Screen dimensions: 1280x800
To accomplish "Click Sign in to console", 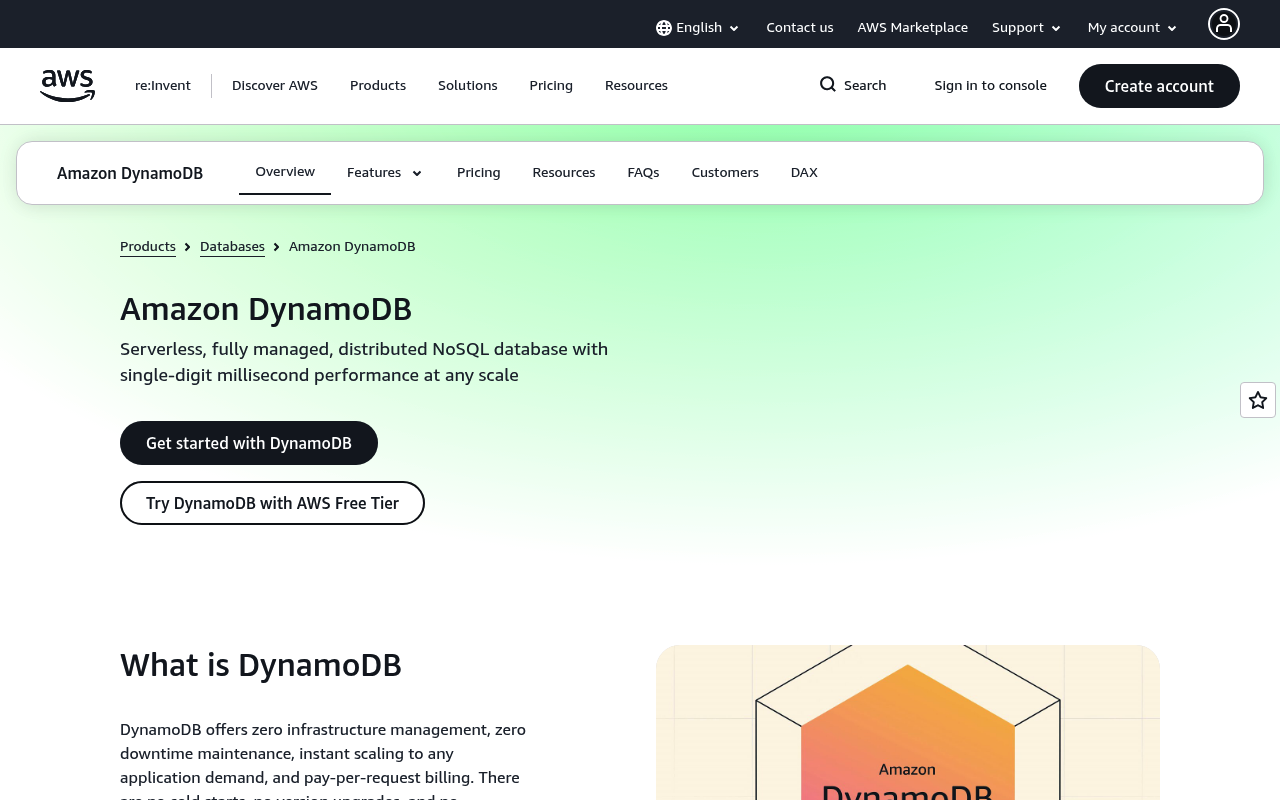I will [x=991, y=86].
